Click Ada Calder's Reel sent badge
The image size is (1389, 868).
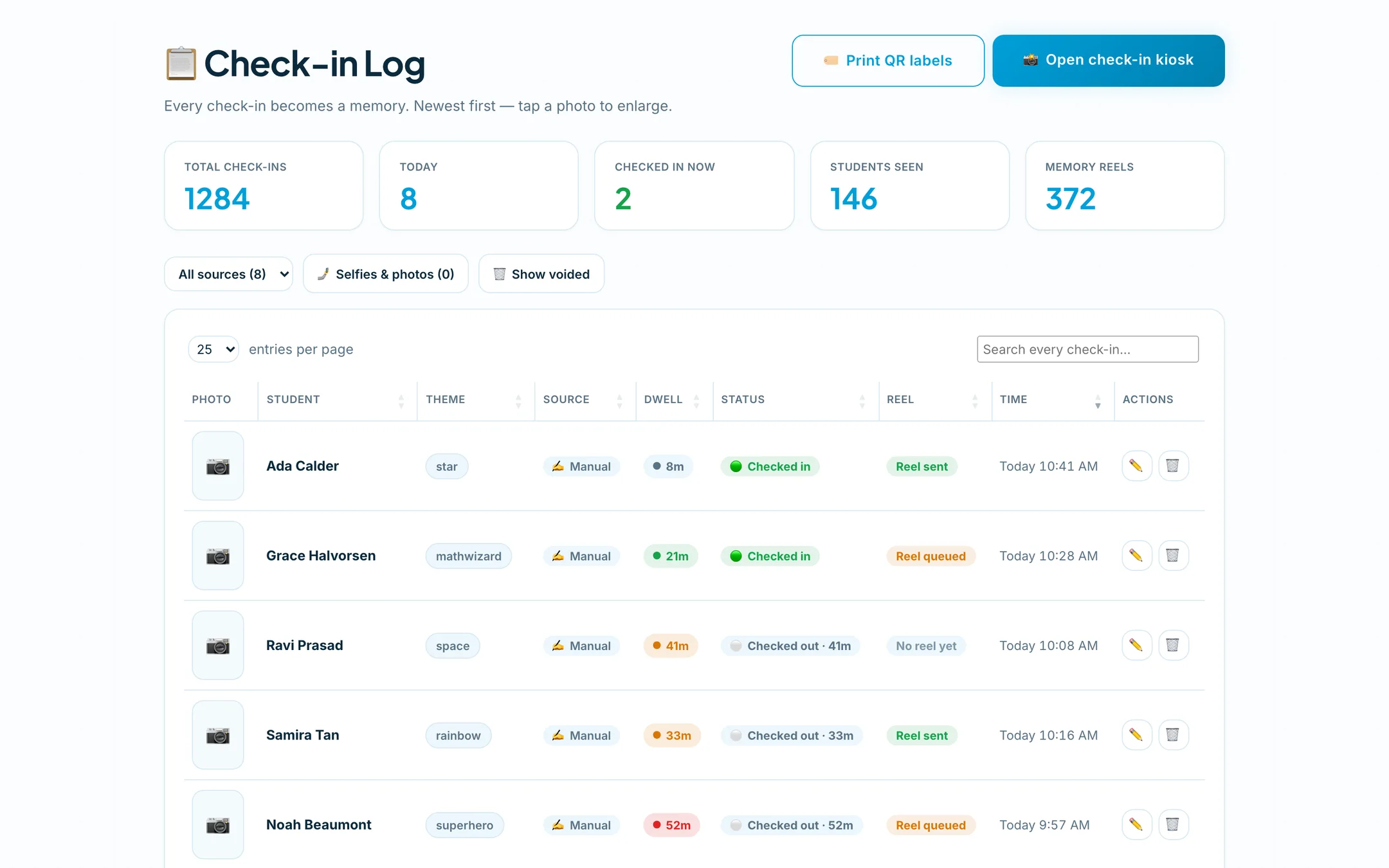click(921, 466)
